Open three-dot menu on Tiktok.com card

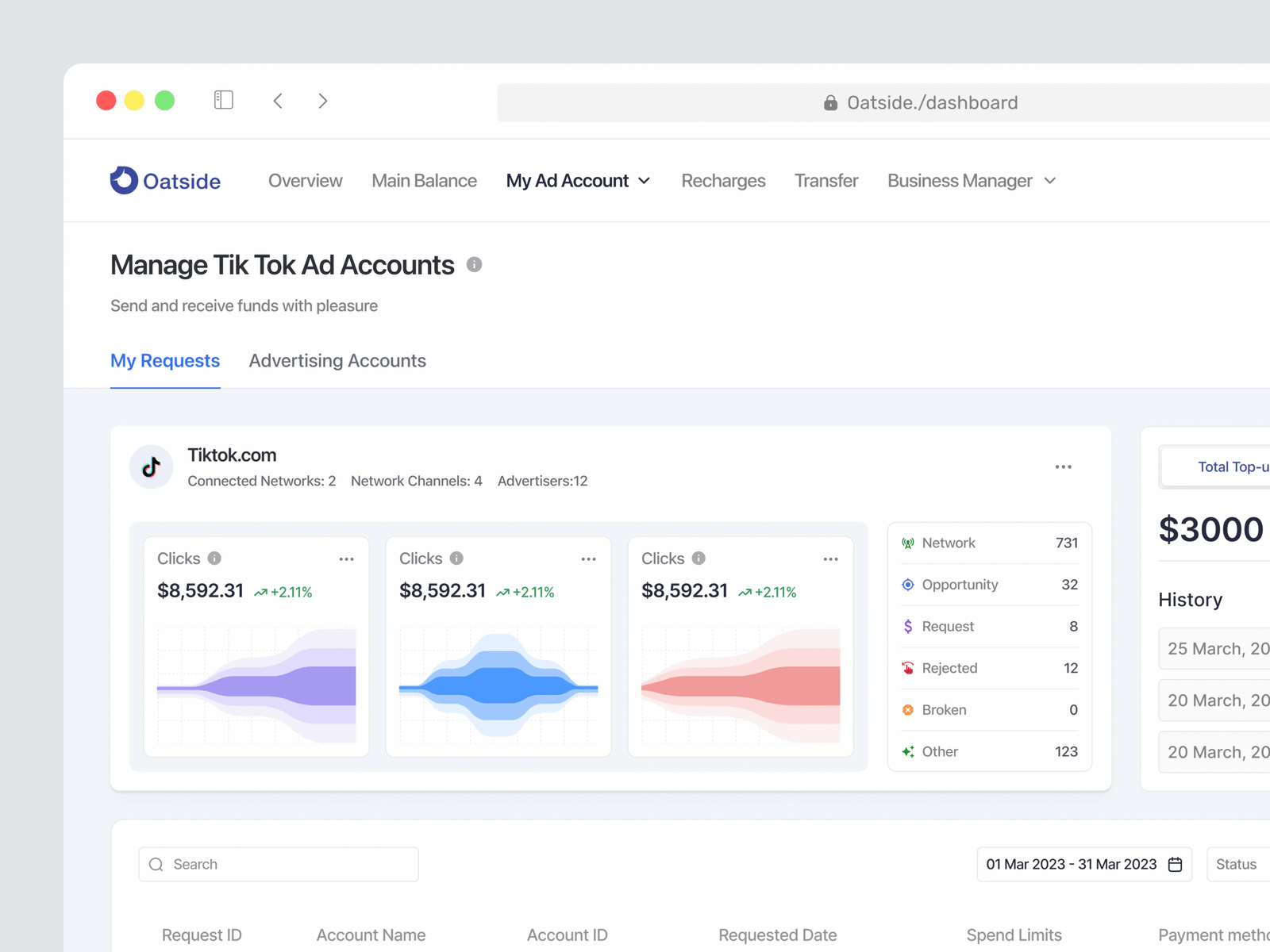coord(1063,467)
